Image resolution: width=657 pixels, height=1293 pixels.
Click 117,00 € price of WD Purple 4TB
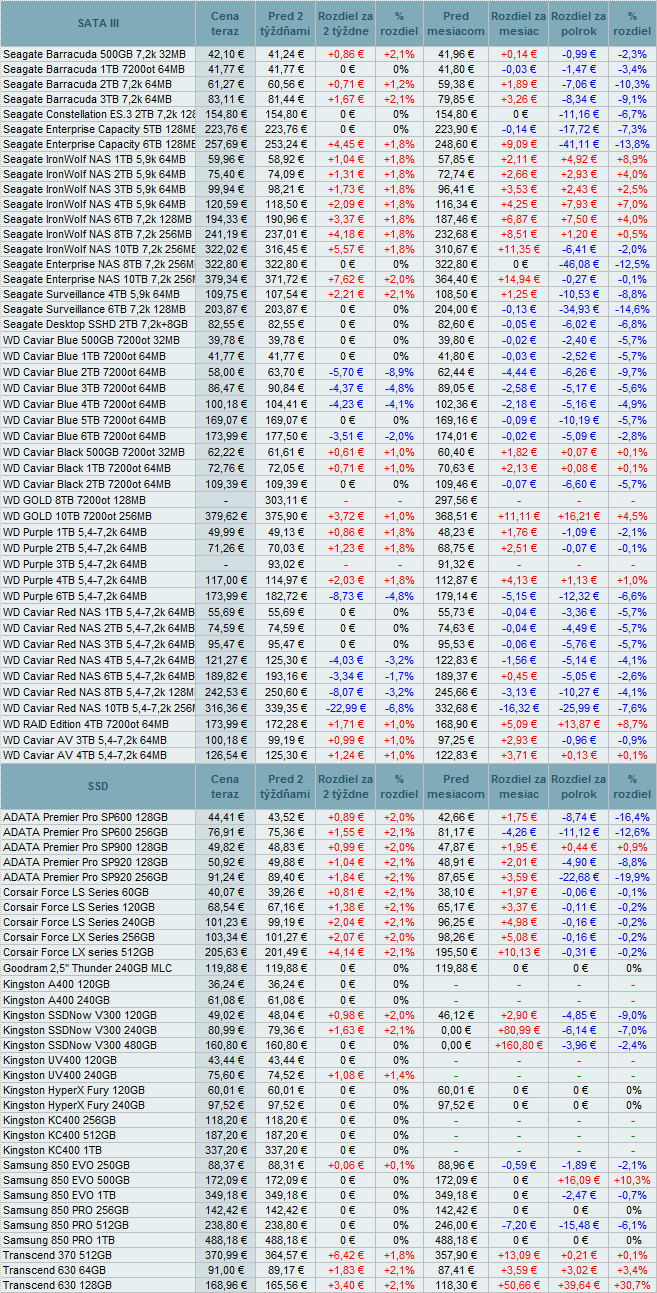[x=226, y=580]
